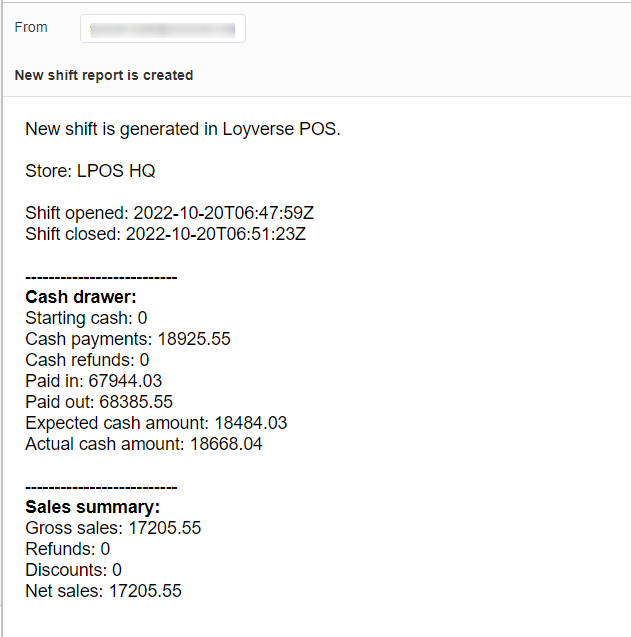The height and width of the screenshot is (637, 631).
Task: Click the Shift opened timestamp line
Action: pos(170,213)
